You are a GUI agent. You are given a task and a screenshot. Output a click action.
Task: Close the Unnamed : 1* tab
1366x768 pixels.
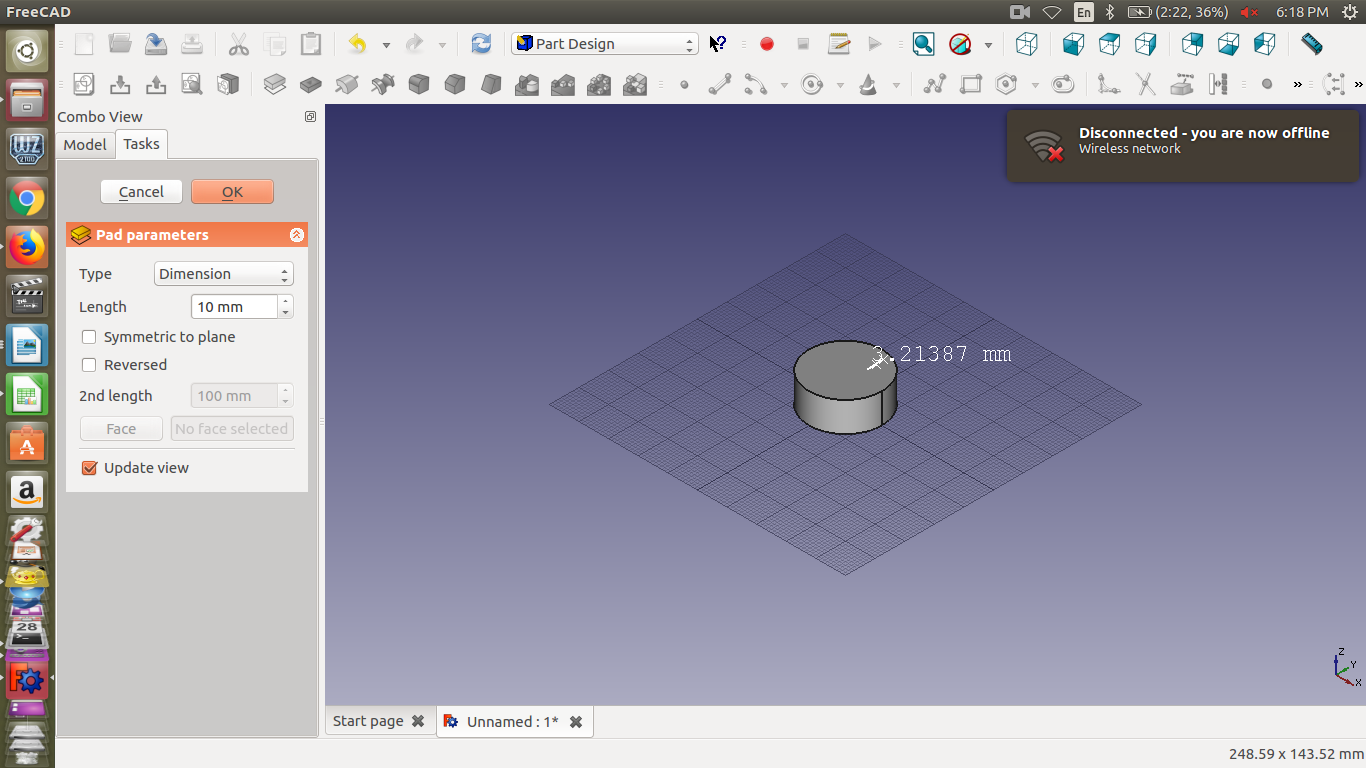[x=576, y=722]
